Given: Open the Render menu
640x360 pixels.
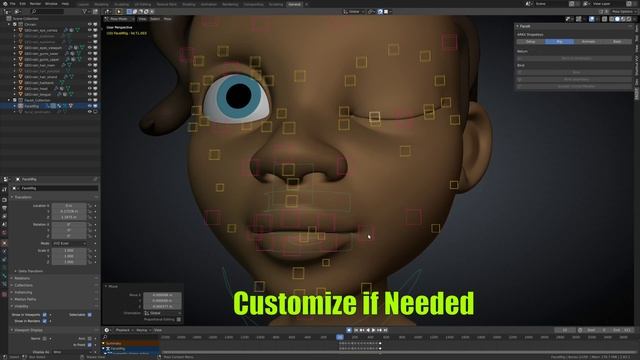Looking at the screenshot, I should pos(36,4).
